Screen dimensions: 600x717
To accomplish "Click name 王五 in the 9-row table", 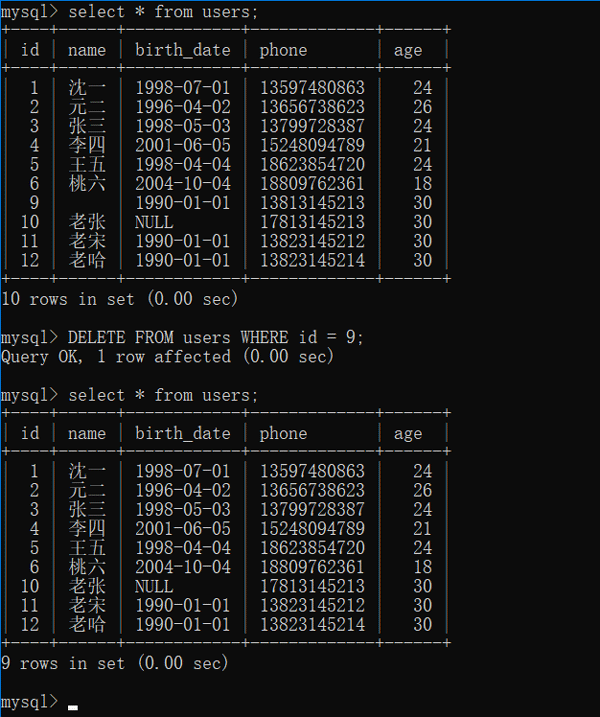I will (87, 548).
